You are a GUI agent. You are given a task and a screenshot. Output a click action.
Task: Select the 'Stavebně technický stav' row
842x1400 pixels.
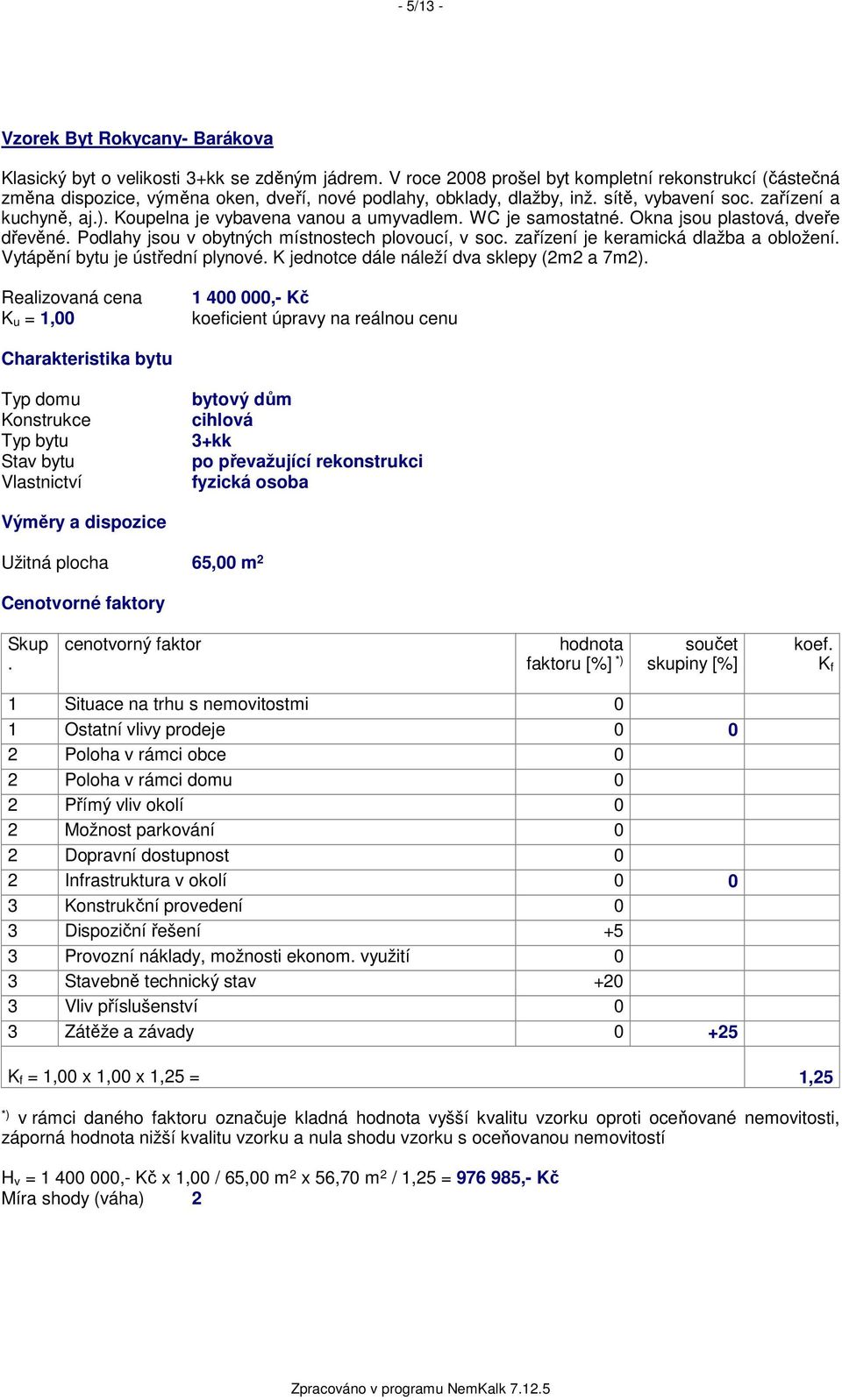420,982
